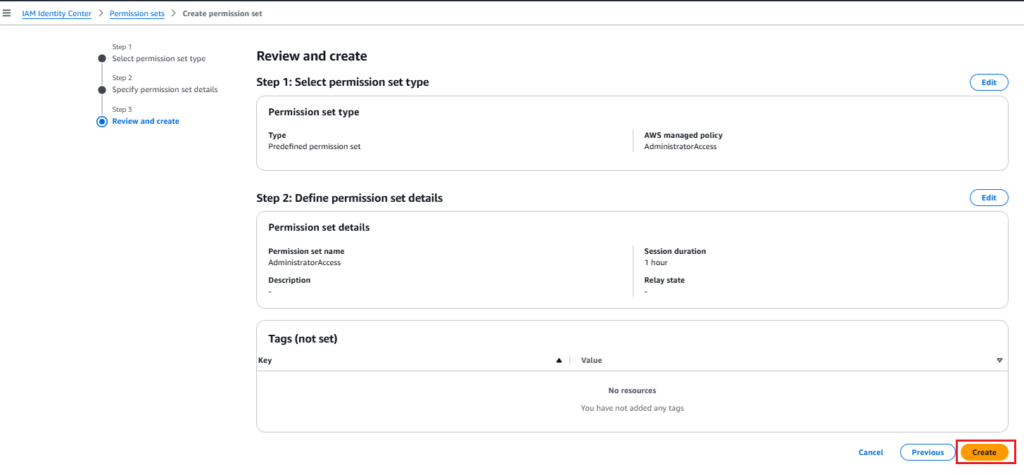Click 'Step 2: Define permission set details' heading
Viewport: 1024px width, 474px height.
(349, 198)
